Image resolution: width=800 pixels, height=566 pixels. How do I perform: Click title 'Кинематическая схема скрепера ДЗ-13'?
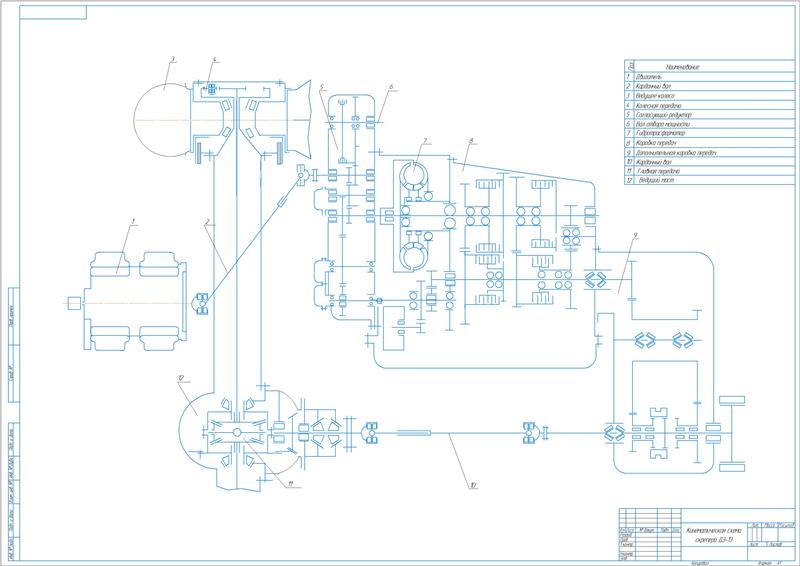click(714, 534)
